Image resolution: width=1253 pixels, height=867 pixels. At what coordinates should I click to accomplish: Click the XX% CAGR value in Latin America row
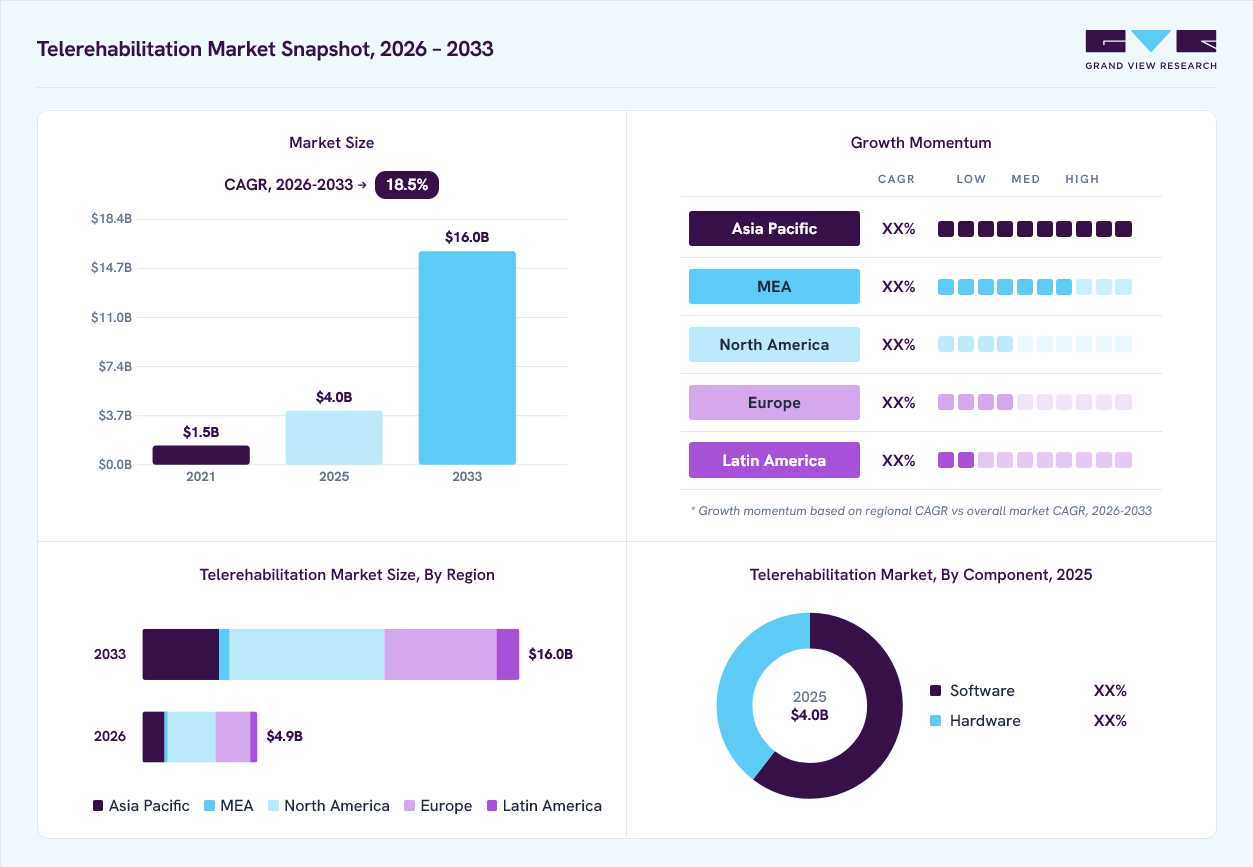coord(898,460)
